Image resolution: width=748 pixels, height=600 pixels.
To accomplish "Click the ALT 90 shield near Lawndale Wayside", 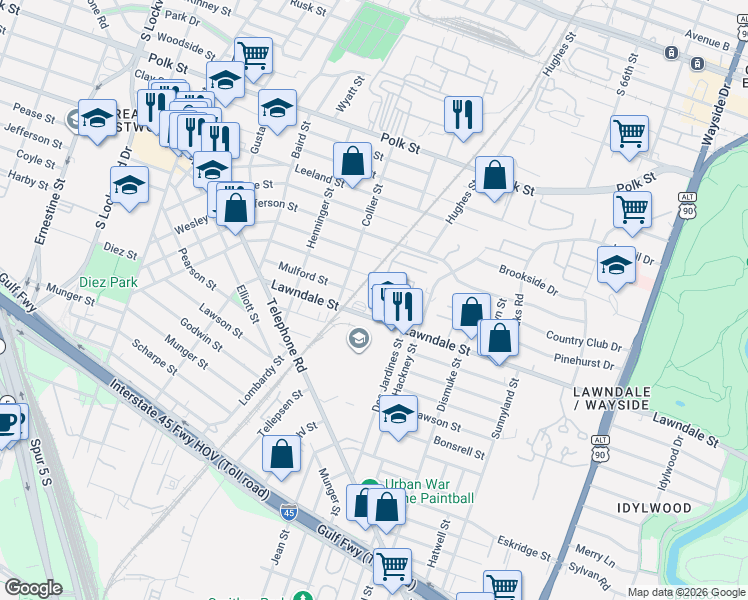I will coord(600,448).
